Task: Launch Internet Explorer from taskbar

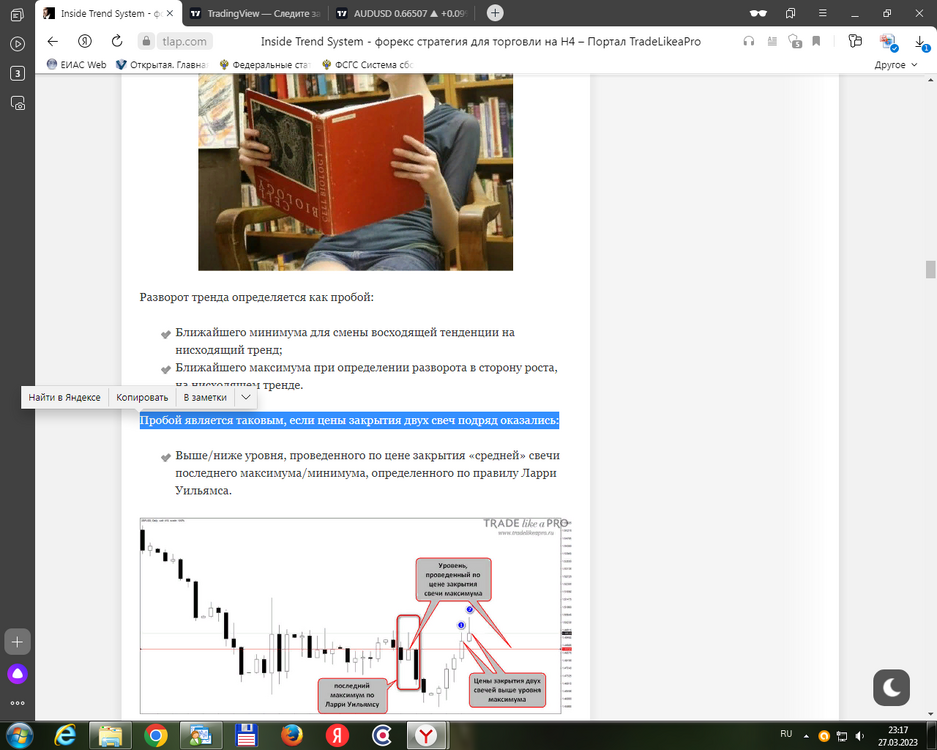Action: click(x=65, y=735)
